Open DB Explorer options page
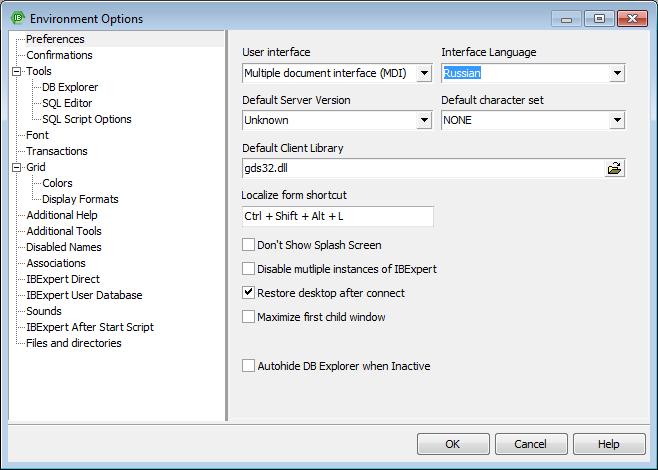 (70, 87)
